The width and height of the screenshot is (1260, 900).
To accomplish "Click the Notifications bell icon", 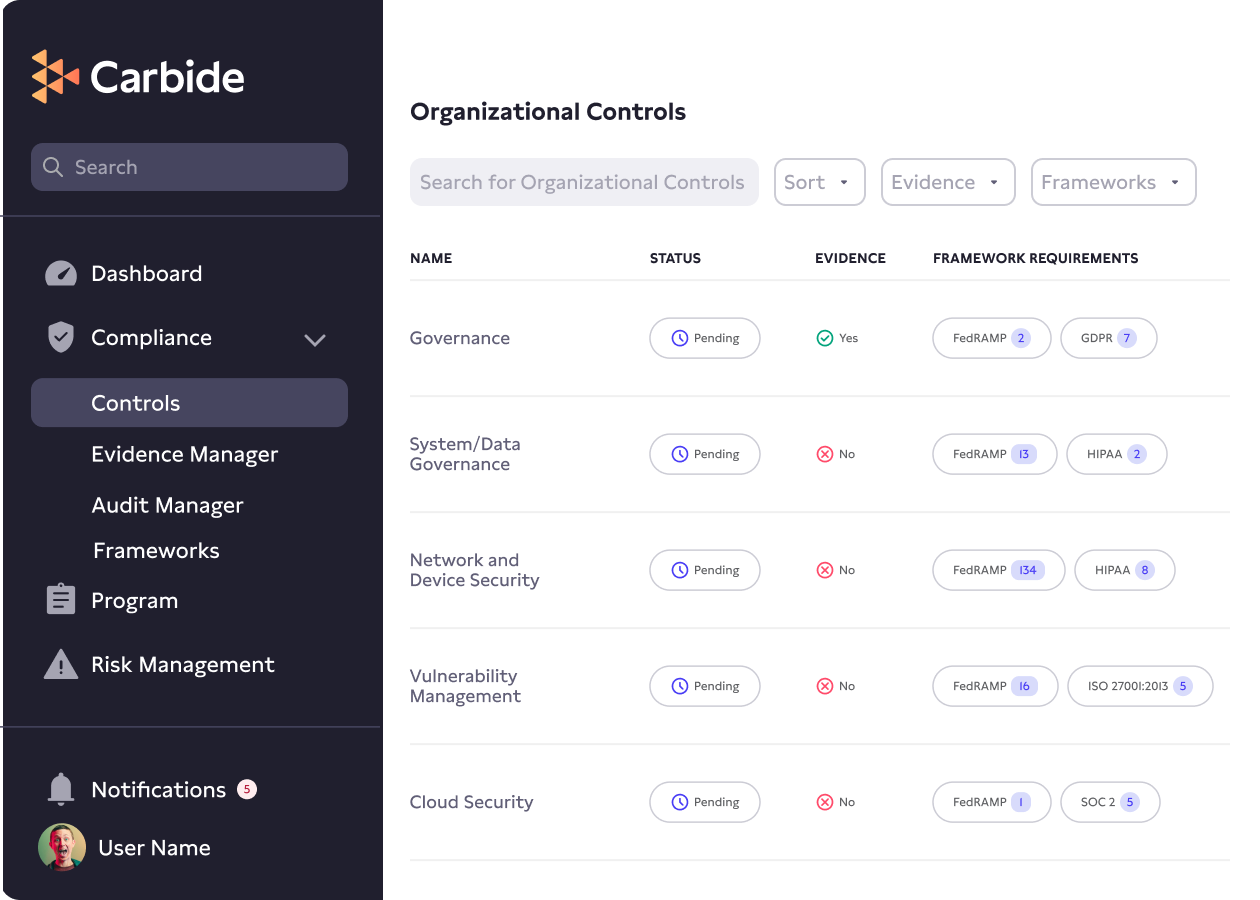I will pyautogui.click(x=60, y=789).
